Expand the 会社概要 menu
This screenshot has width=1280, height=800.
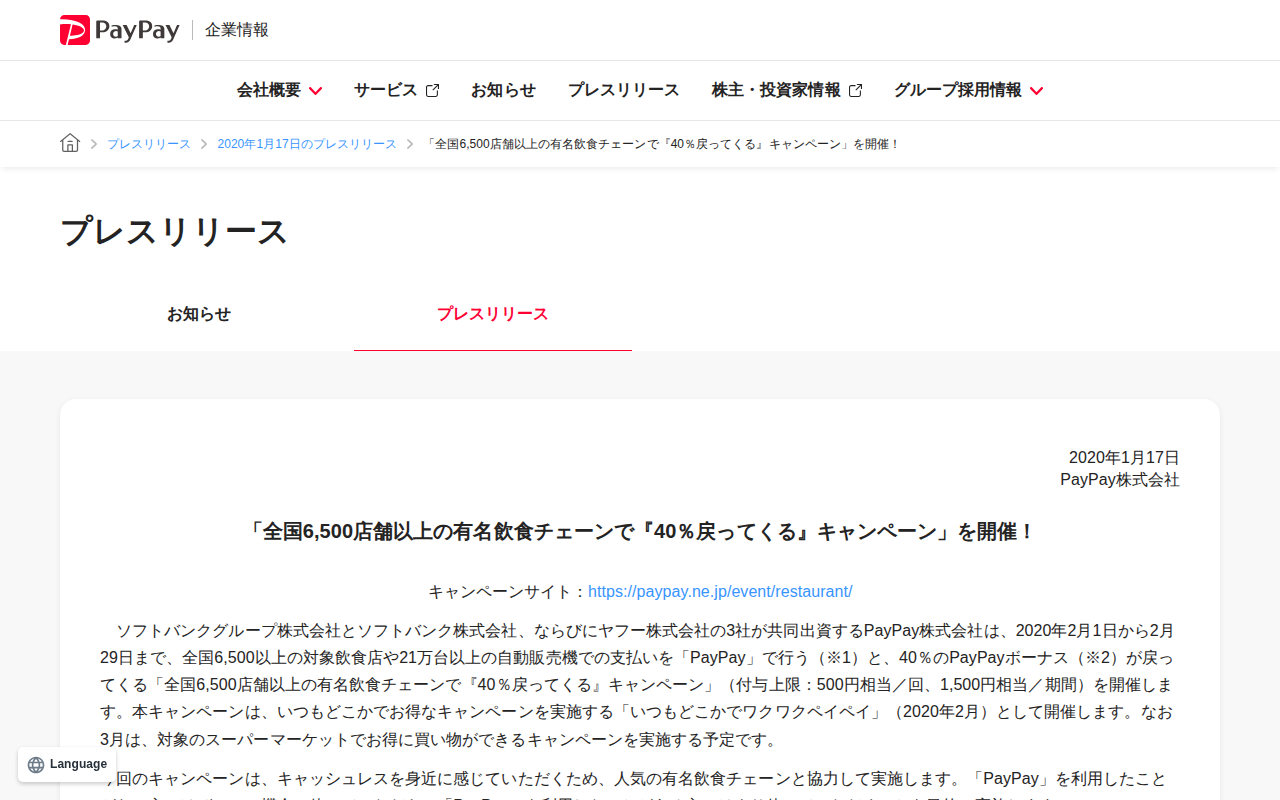click(279, 90)
